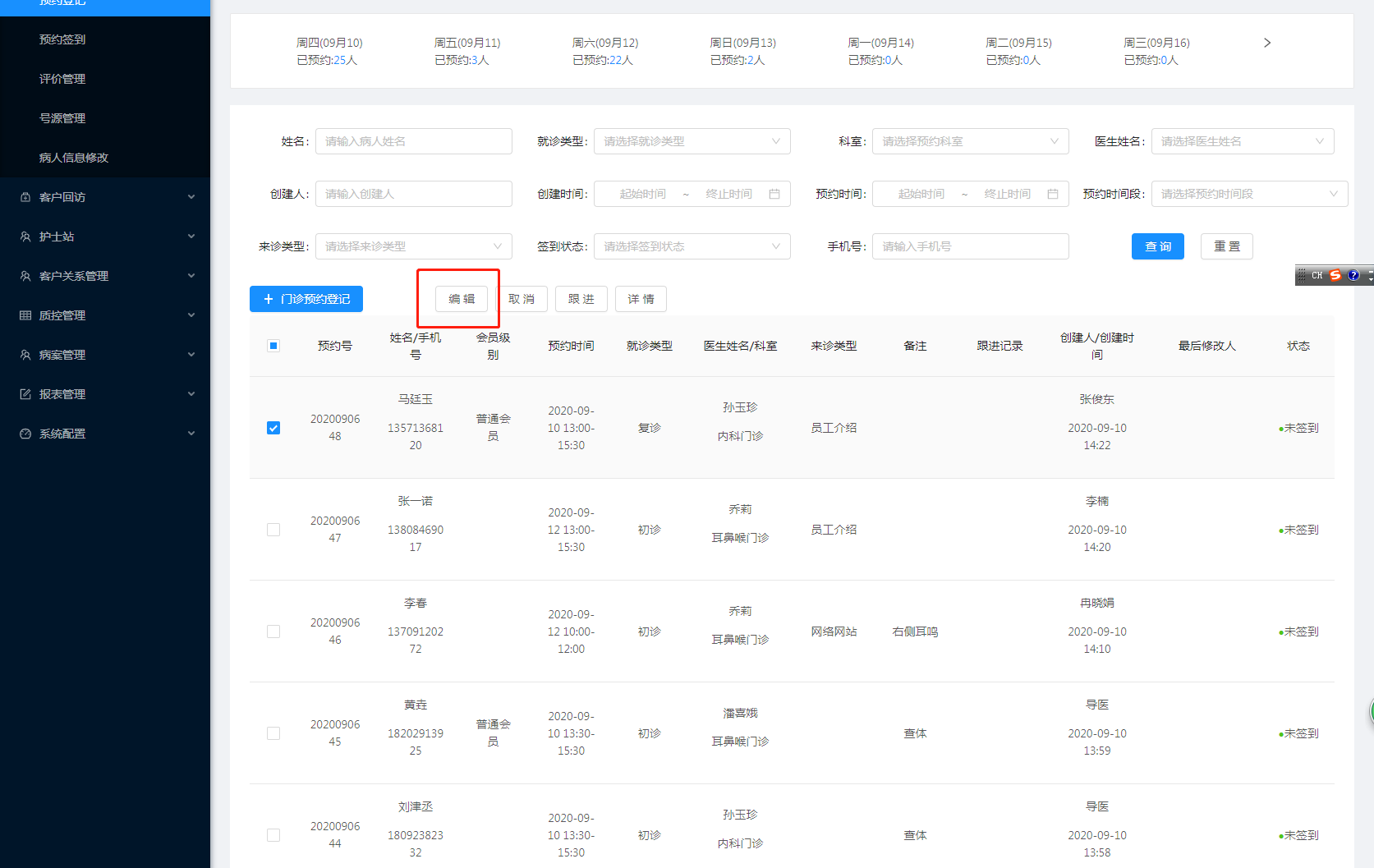Click the 详情 details button
This screenshot has width=1374, height=868.
click(641, 299)
